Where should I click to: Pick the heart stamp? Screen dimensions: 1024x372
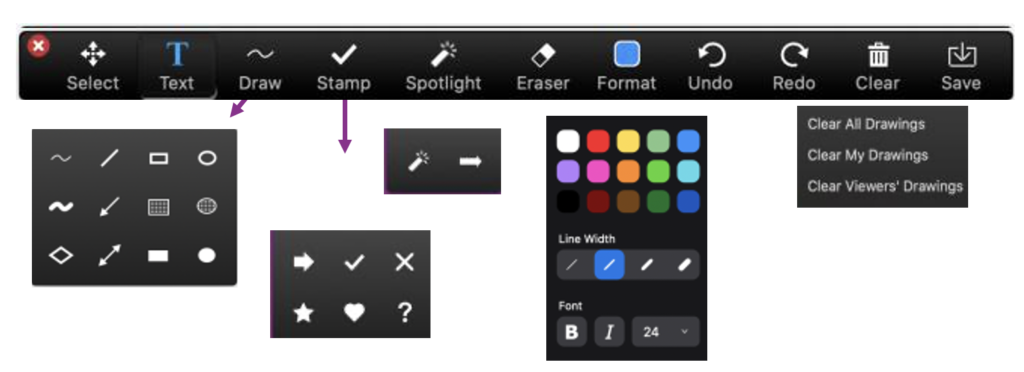354,313
